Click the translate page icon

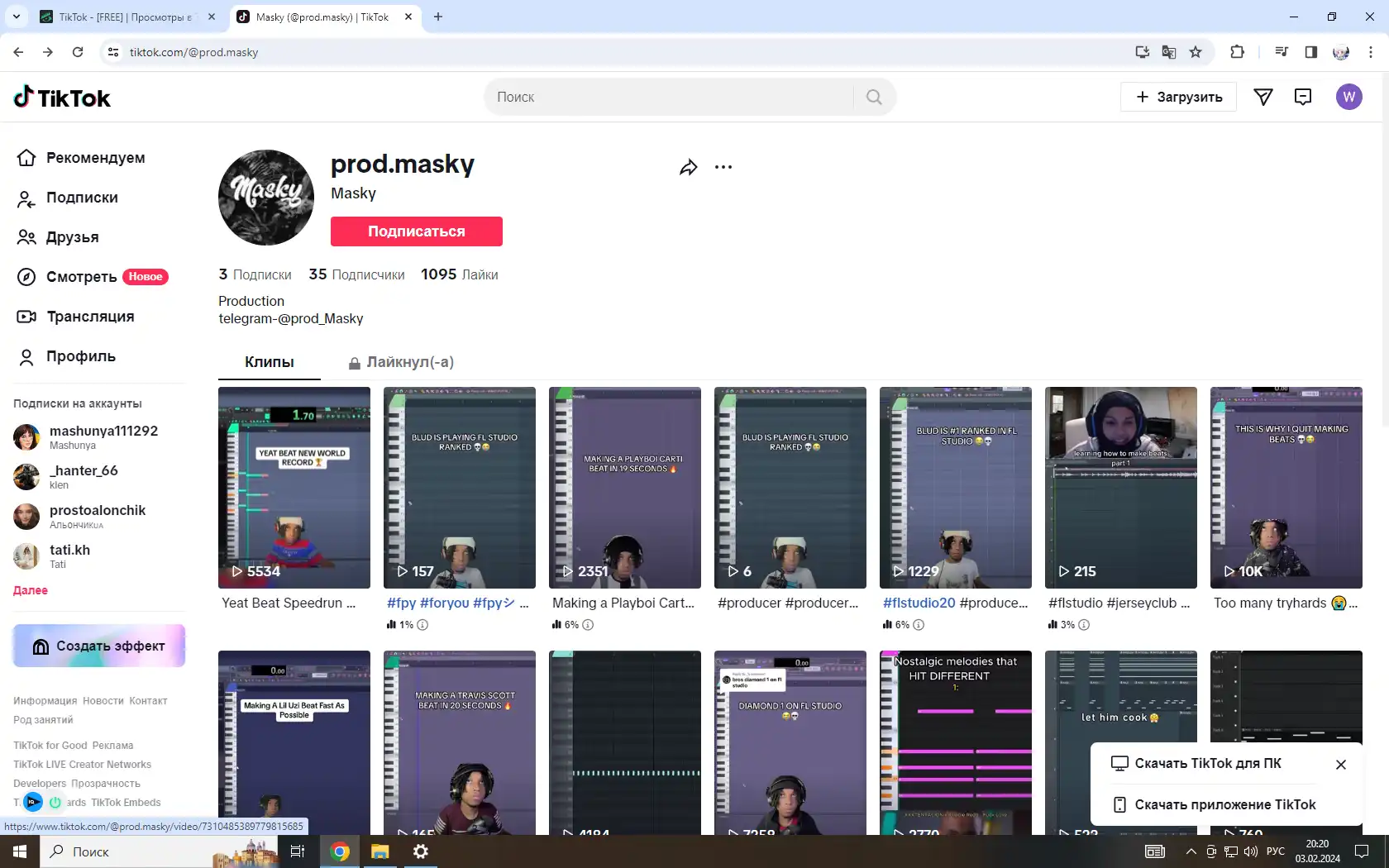click(x=1169, y=52)
